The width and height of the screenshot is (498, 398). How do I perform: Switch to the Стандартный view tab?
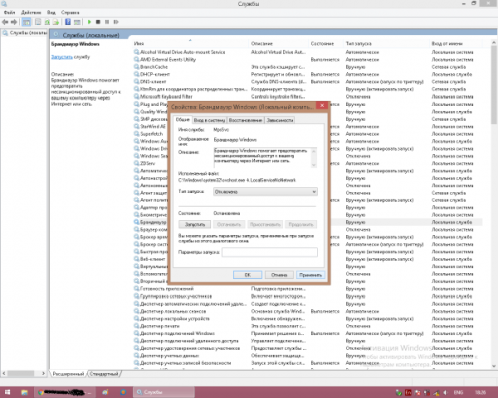104,374
